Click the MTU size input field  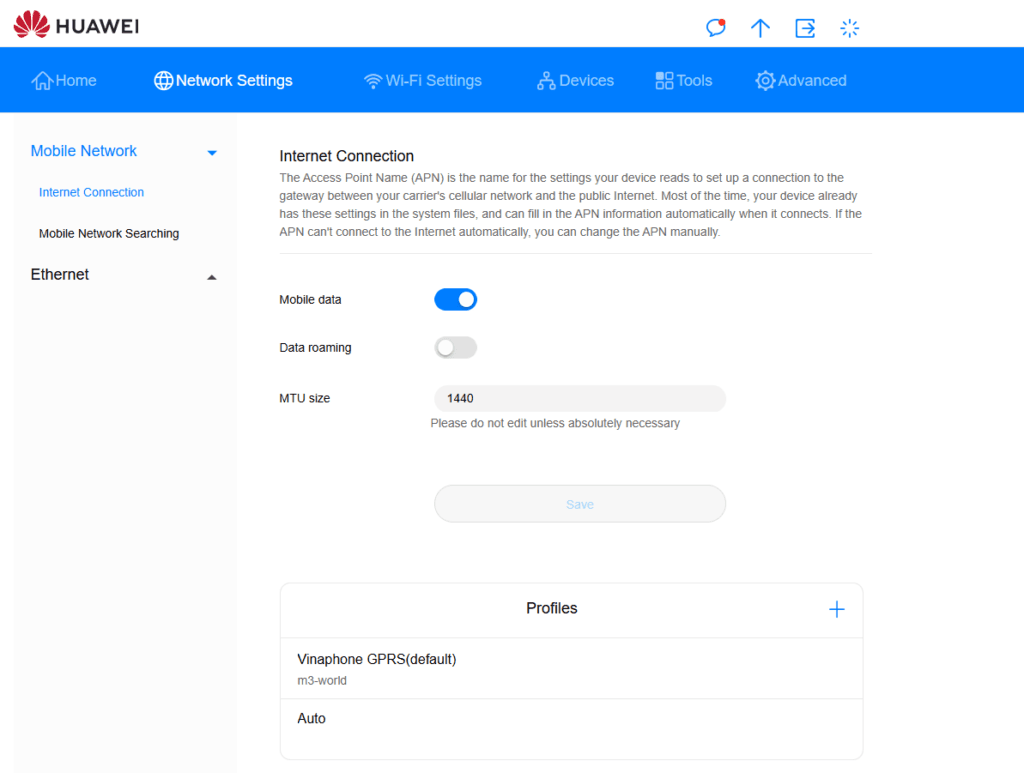tap(580, 398)
